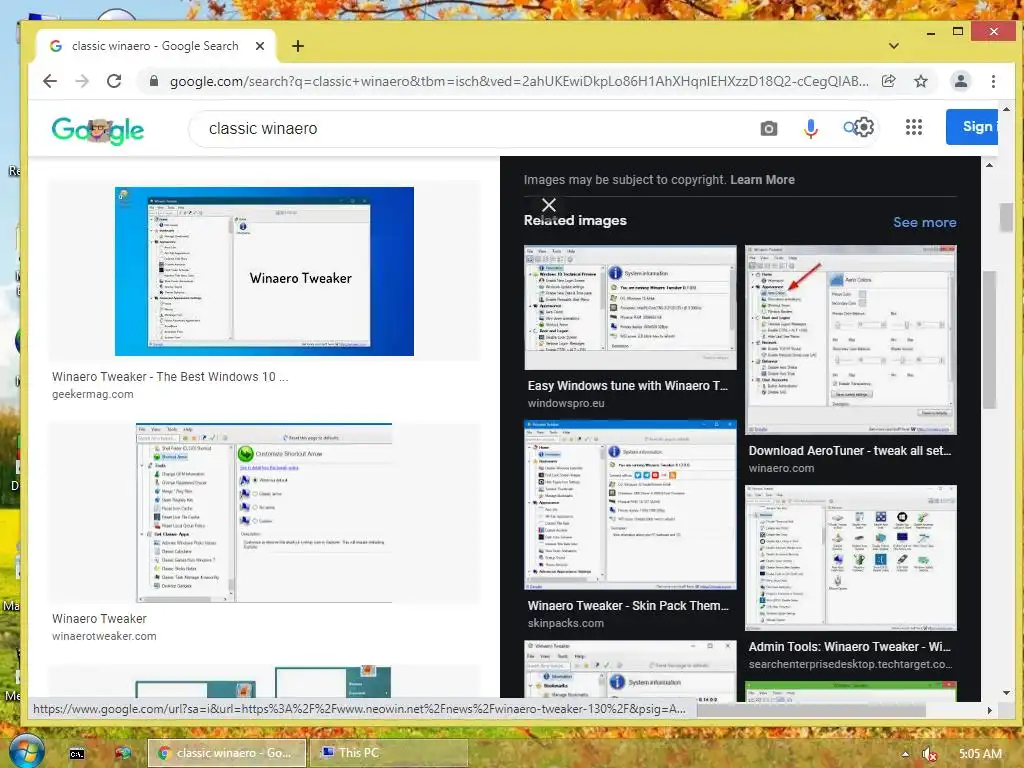
Task: Go back using the browser back arrow
Action: (50, 81)
